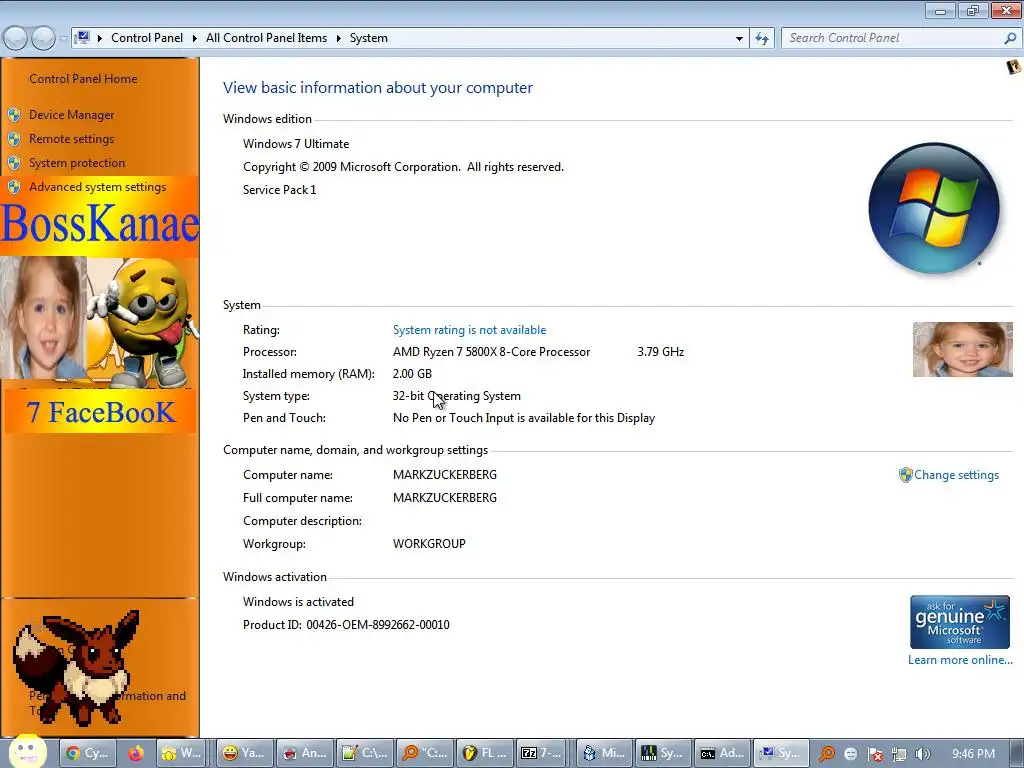Open System protection in the sidebar
Image resolution: width=1024 pixels, height=768 pixels.
(x=76, y=163)
